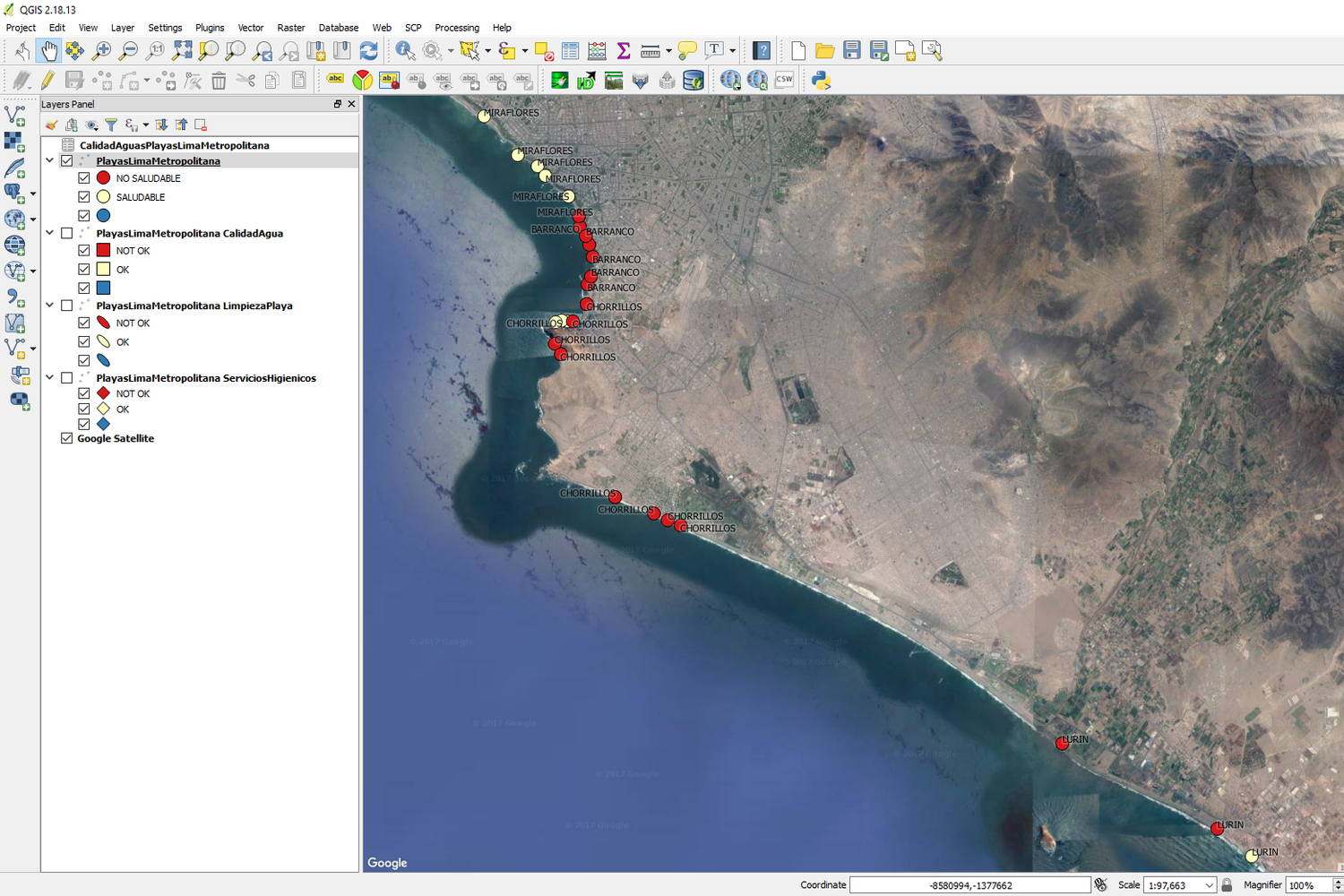The height and width of the screenshot is (896, 1344).
Task: Open the Text Annotation dropdown arrow
Action: tap(732, 51)
